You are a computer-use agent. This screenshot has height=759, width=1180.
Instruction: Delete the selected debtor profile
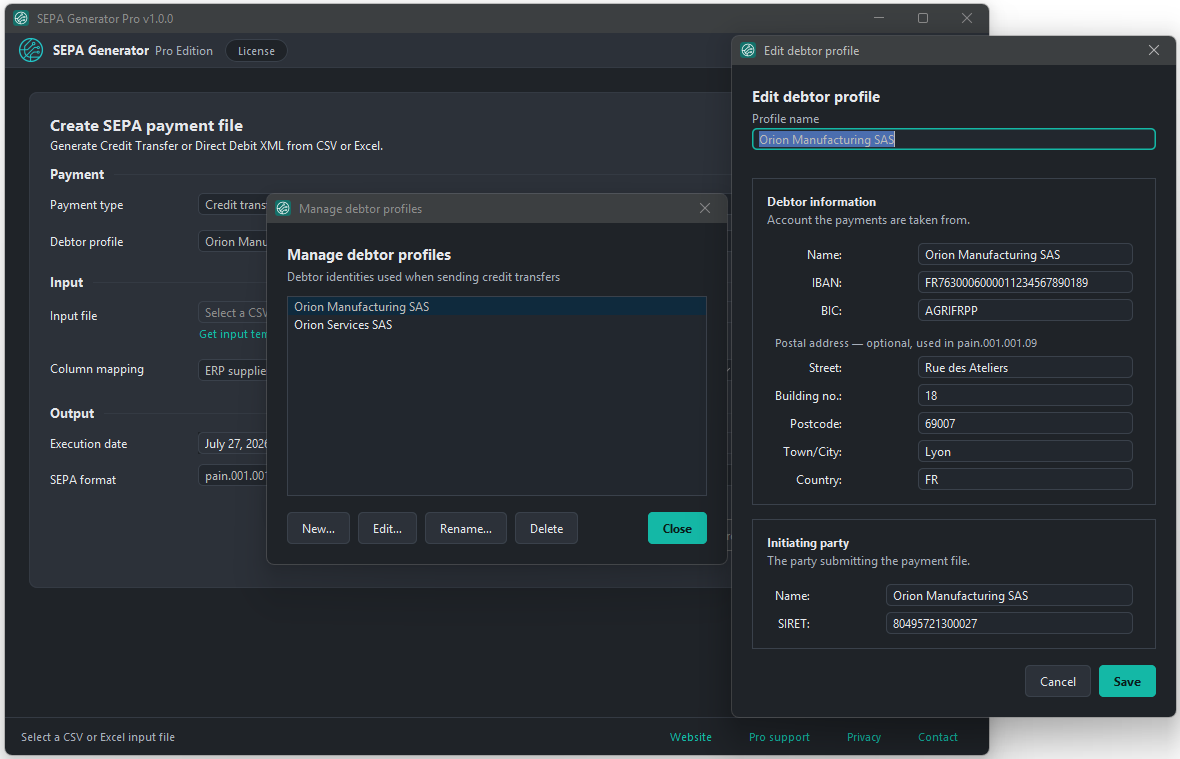(546, 528)
